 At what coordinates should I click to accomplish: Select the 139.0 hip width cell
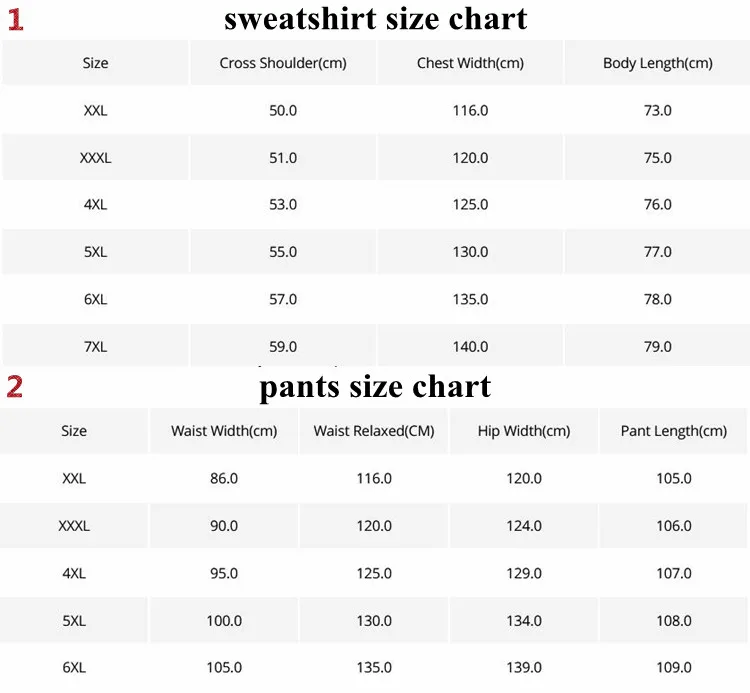point(524,668)
